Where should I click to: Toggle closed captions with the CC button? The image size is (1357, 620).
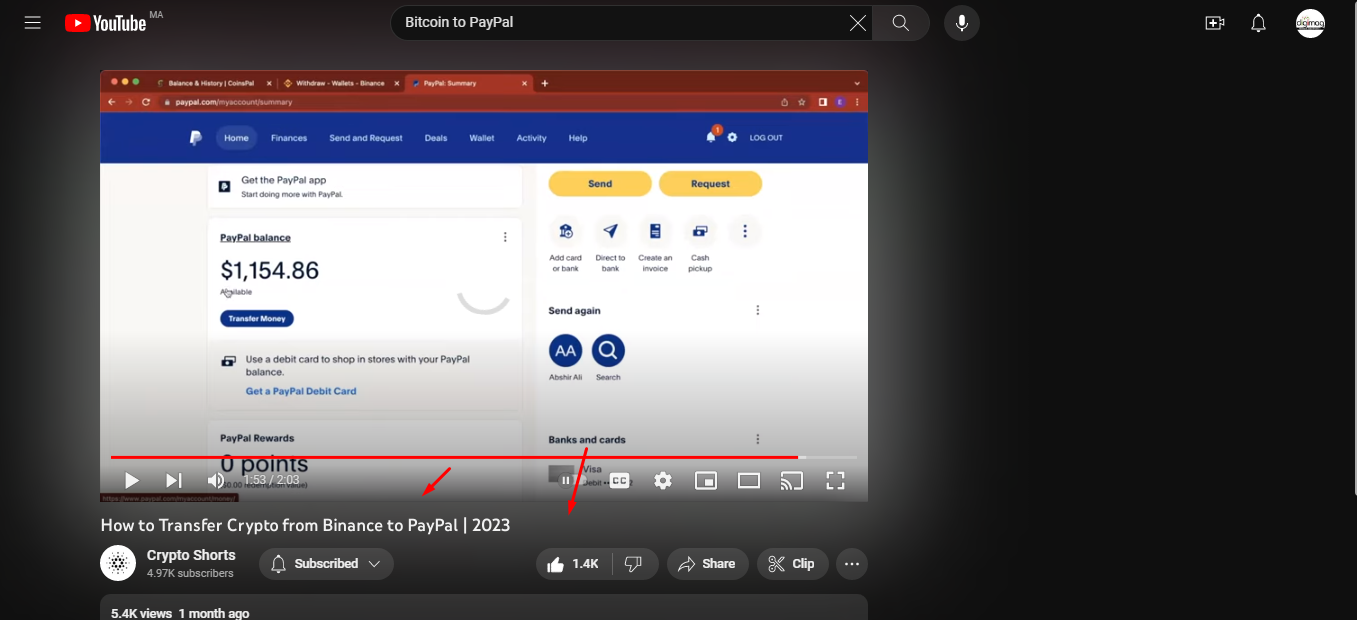(620, 481)
